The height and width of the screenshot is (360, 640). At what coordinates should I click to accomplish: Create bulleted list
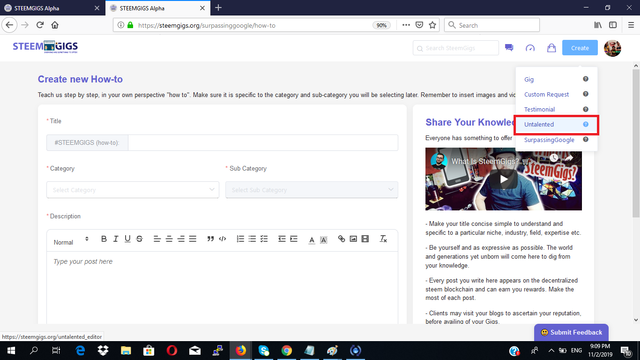pyautogui.click(x=252, y=239)
